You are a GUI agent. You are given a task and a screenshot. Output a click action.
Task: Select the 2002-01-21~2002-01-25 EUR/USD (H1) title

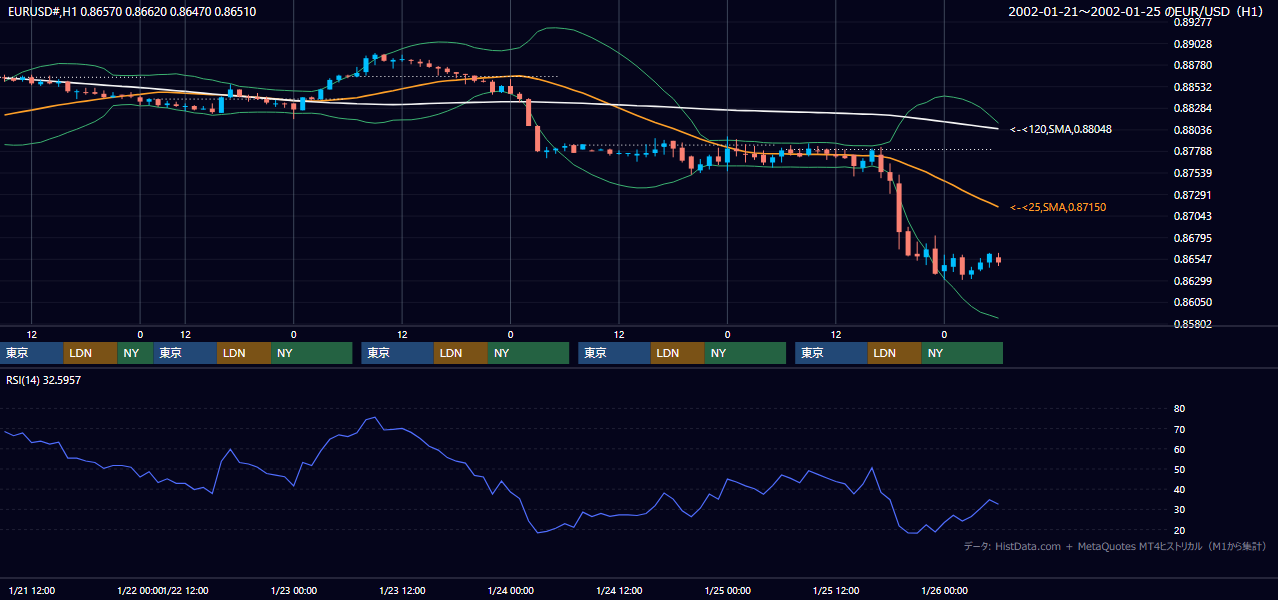tap(1137, 11)
